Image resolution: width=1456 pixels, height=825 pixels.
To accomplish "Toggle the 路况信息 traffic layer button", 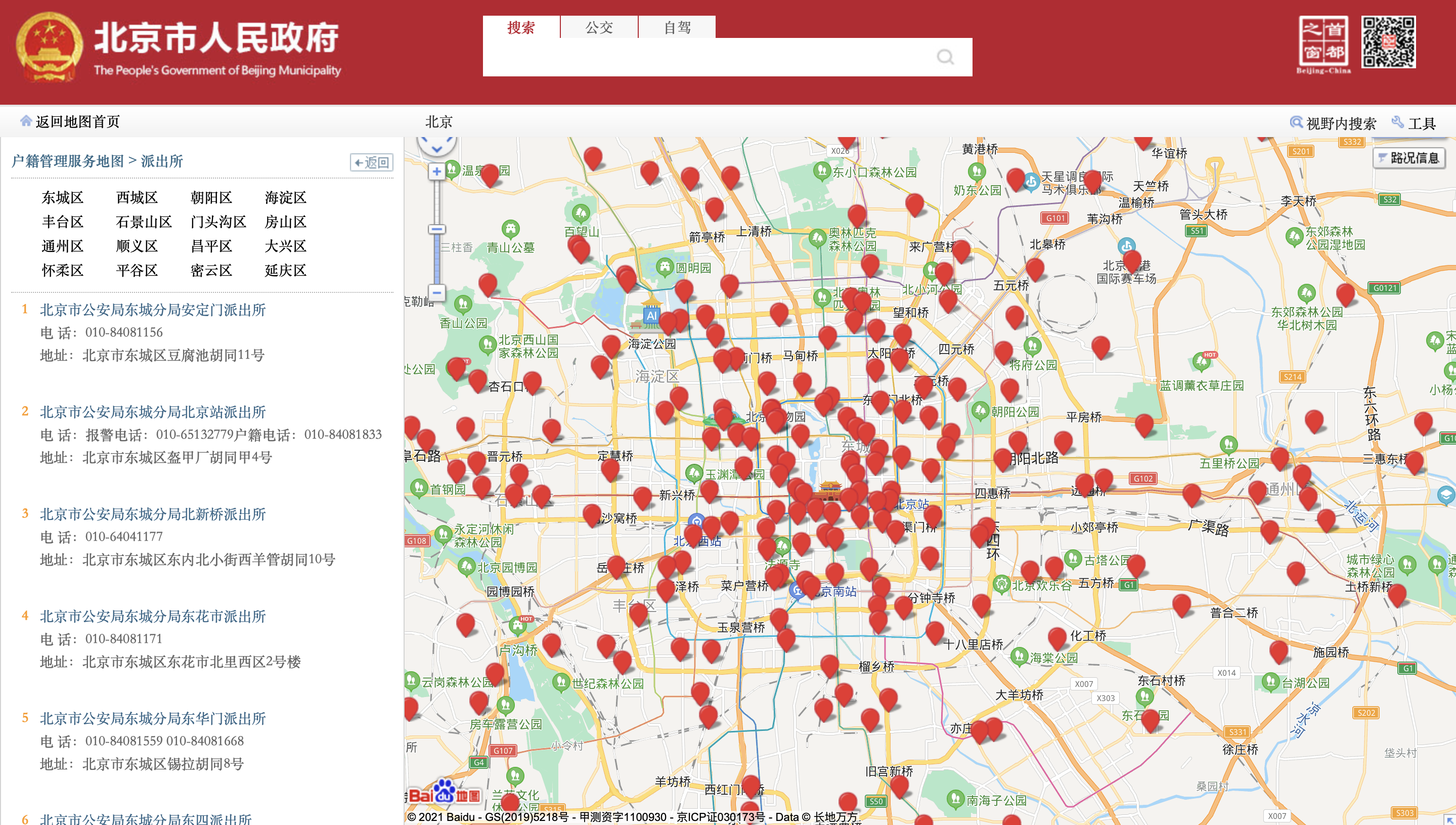I will point(1409,157).
